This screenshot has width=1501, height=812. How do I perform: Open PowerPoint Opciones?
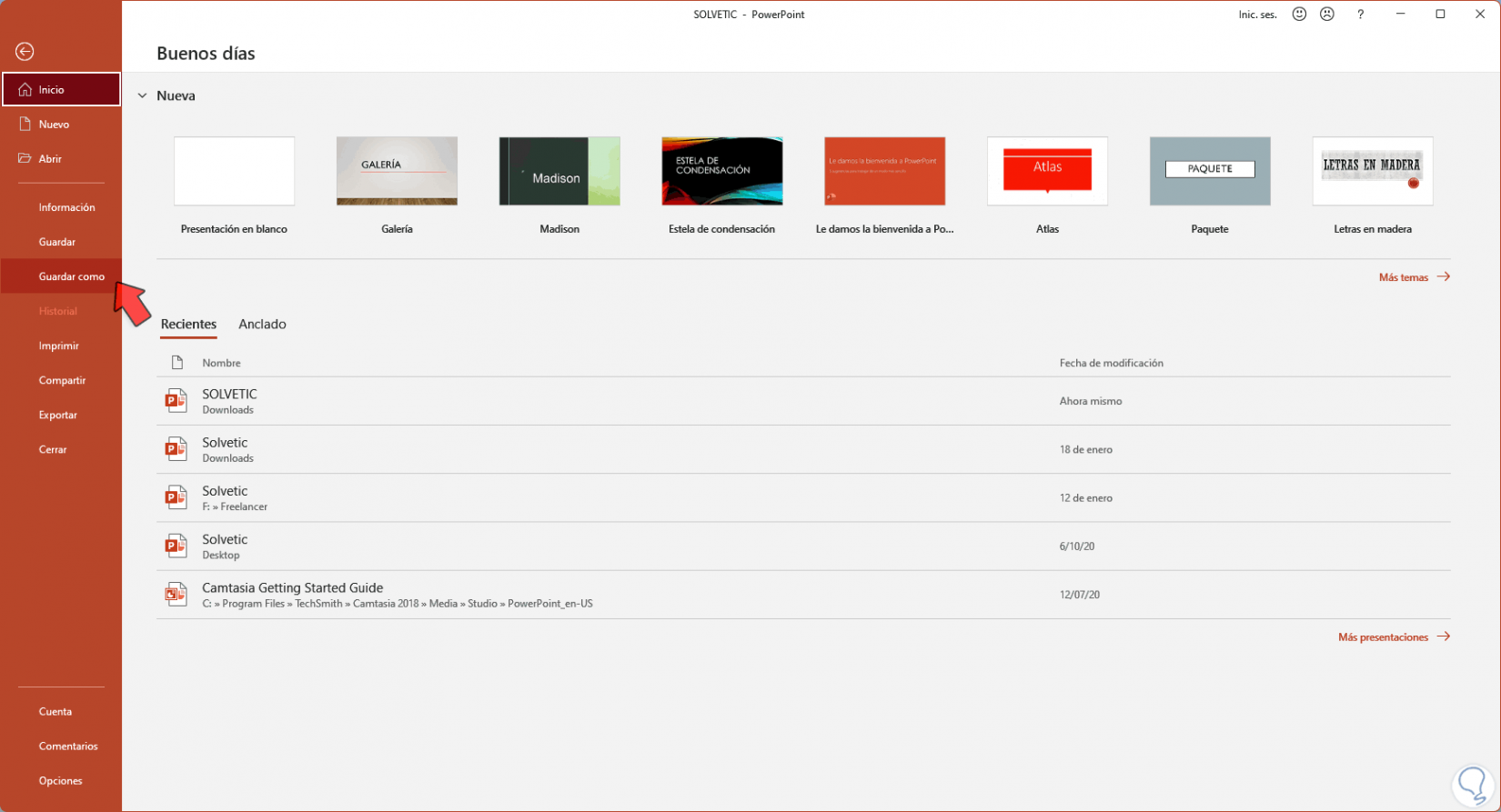[61, 780]
